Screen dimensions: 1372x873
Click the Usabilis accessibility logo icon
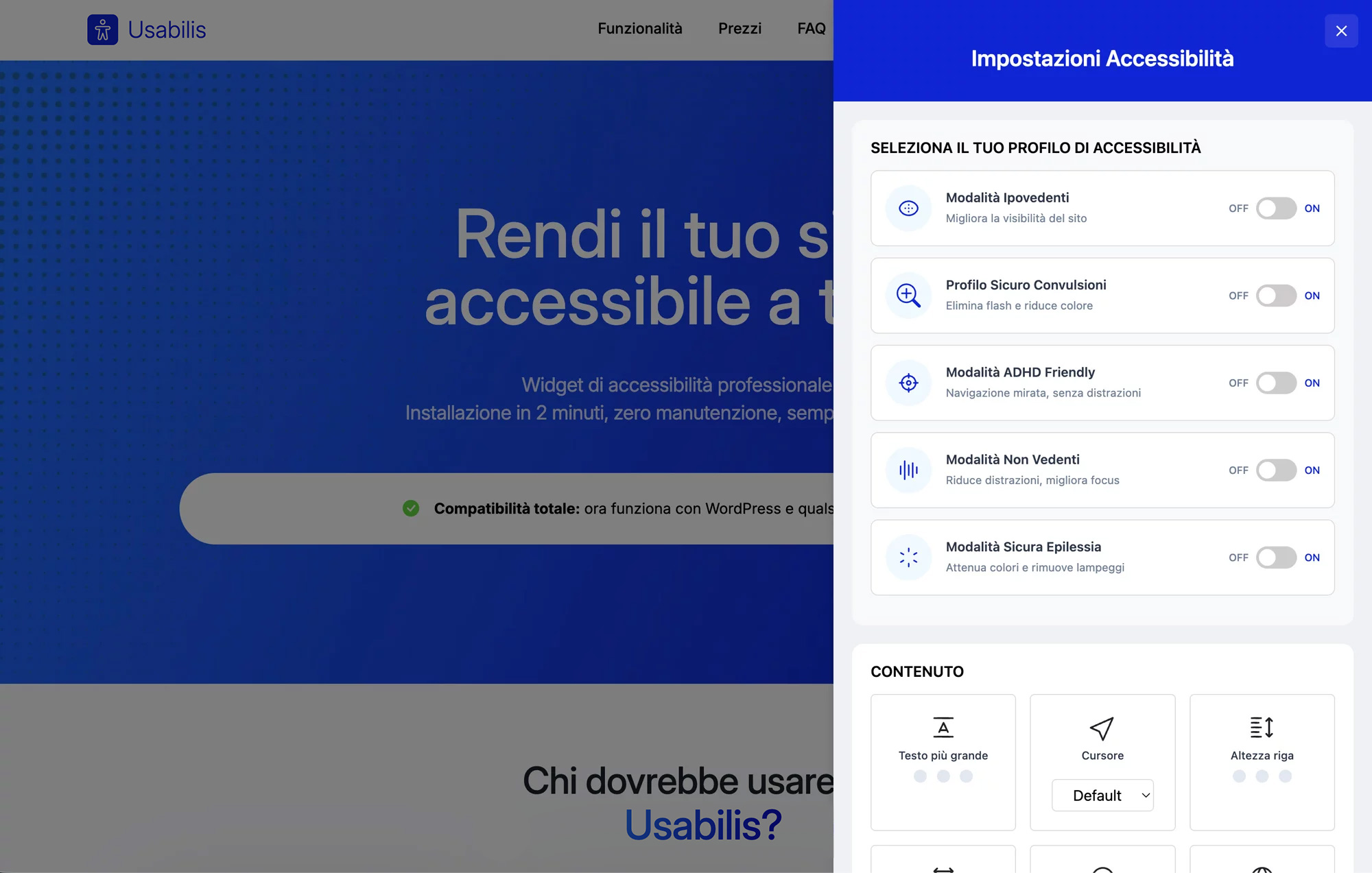(x=103, y=29)
